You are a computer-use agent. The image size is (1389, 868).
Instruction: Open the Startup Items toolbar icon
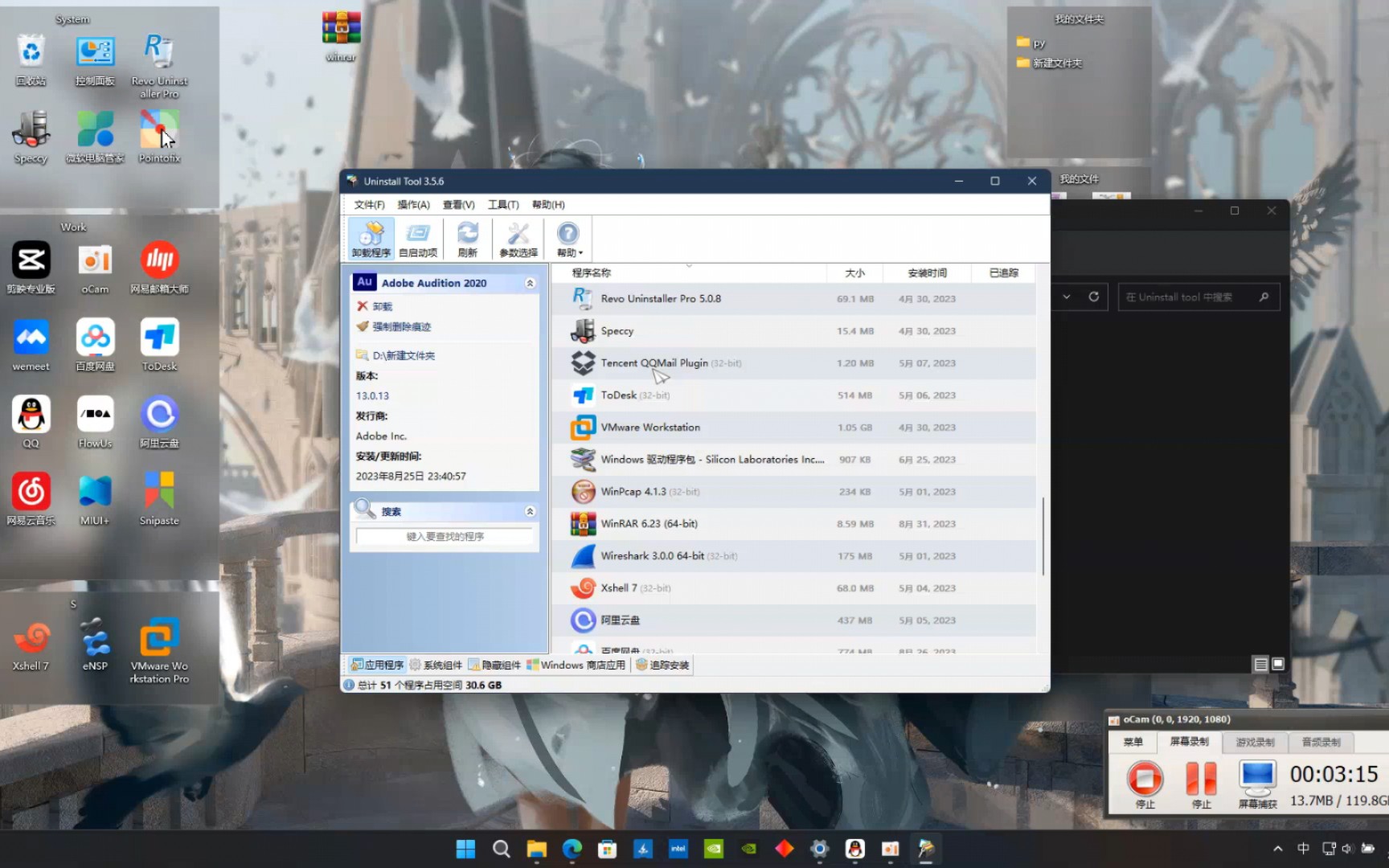tap(418, 239)
